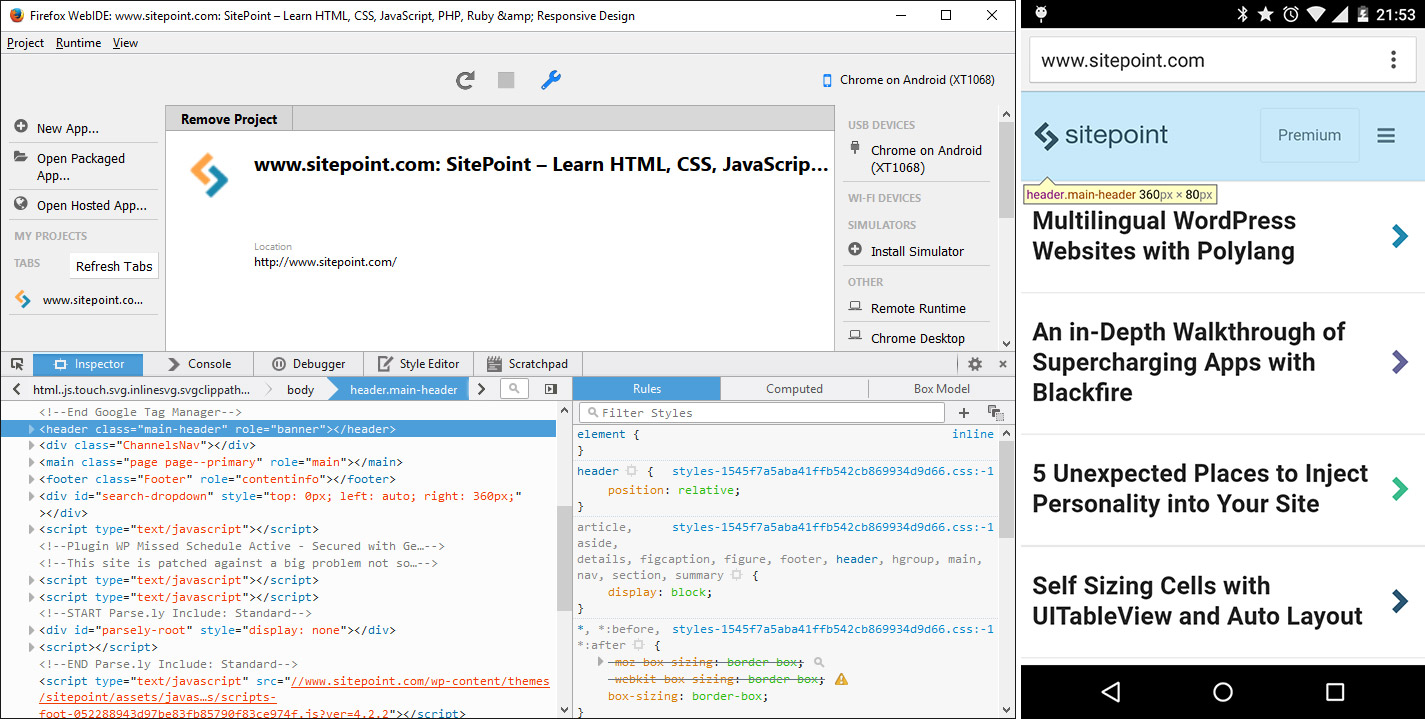This screenshot has width=1425, height=719.
Task: Open runtime details via the wrench icon
Action: coord(551,81)
